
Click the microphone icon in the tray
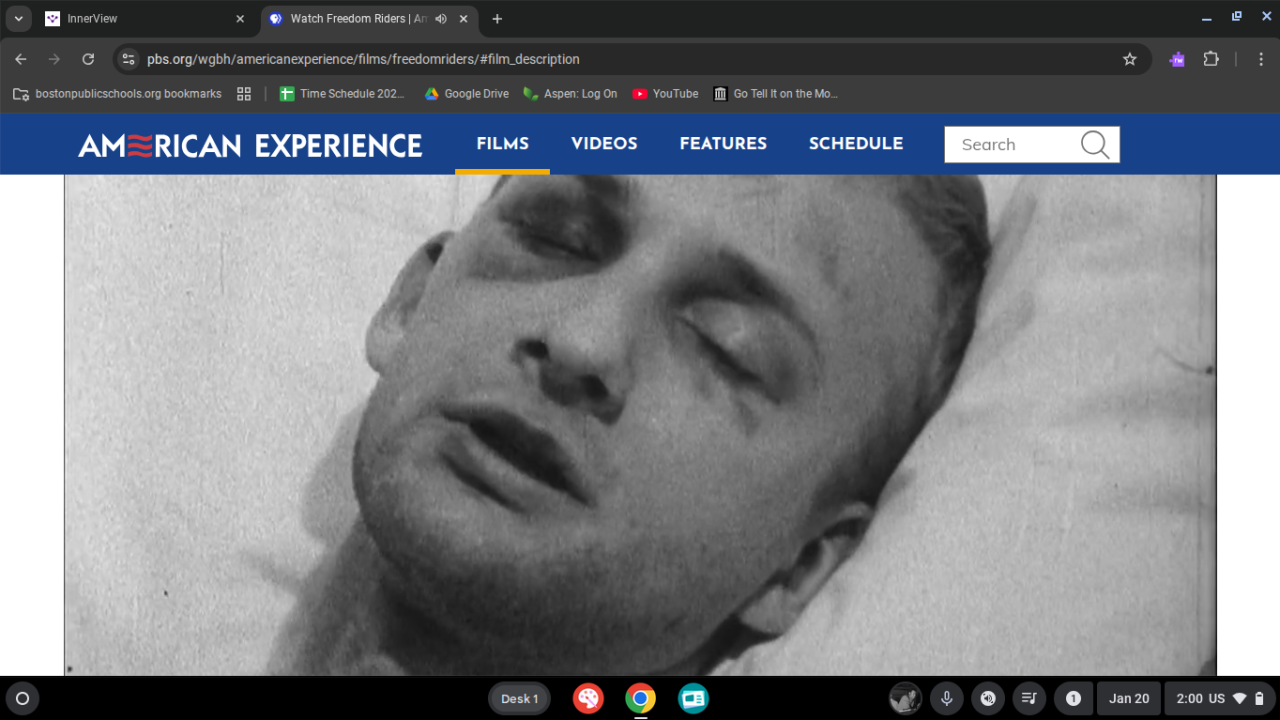pyautogui.click(x=946, y=699)
